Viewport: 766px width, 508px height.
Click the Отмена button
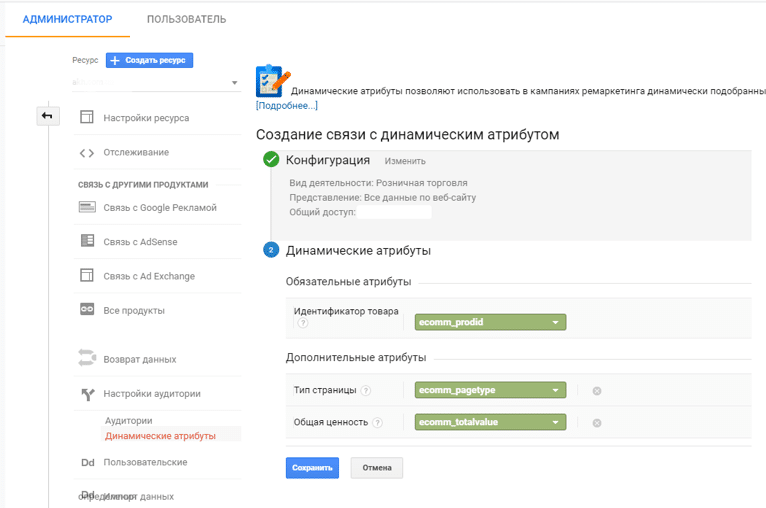tap(377, 468)
